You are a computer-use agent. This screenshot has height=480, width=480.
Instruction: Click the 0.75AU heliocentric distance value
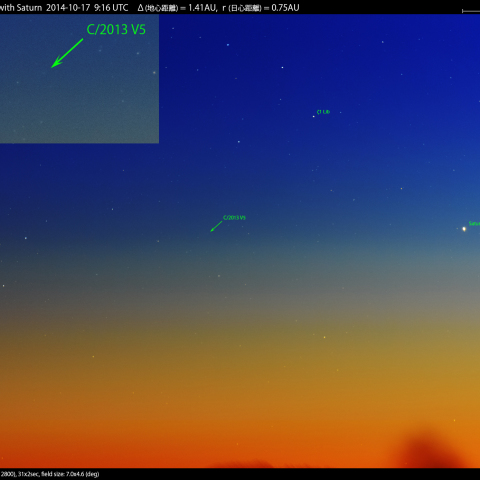[x=285, y=8]
